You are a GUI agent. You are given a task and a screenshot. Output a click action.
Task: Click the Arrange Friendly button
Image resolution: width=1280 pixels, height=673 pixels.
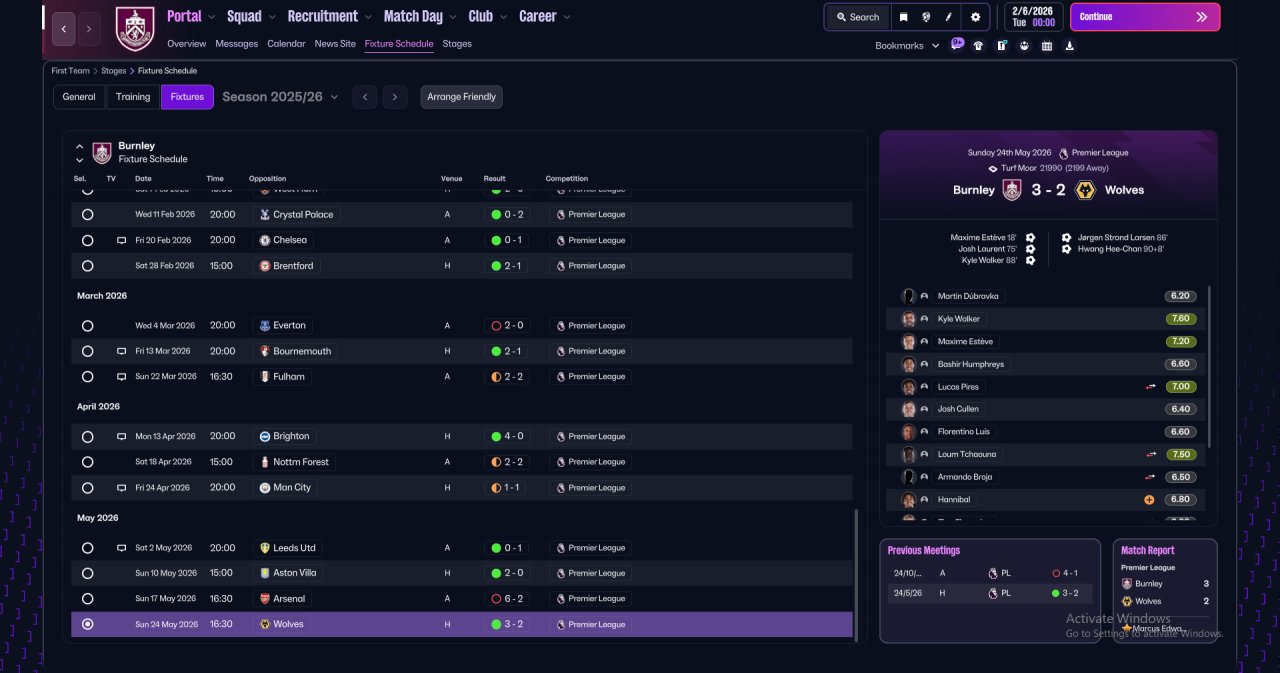[x=461, y=97]
